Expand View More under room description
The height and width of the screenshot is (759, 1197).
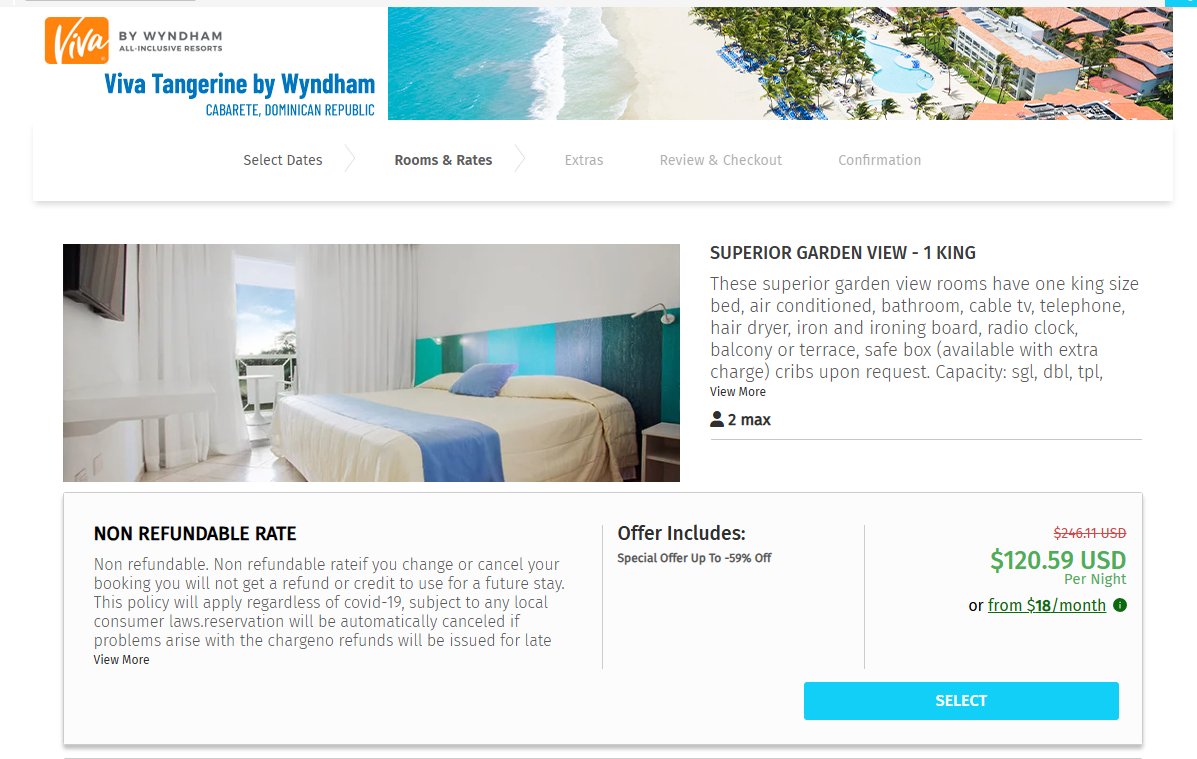tap(737, 392)
